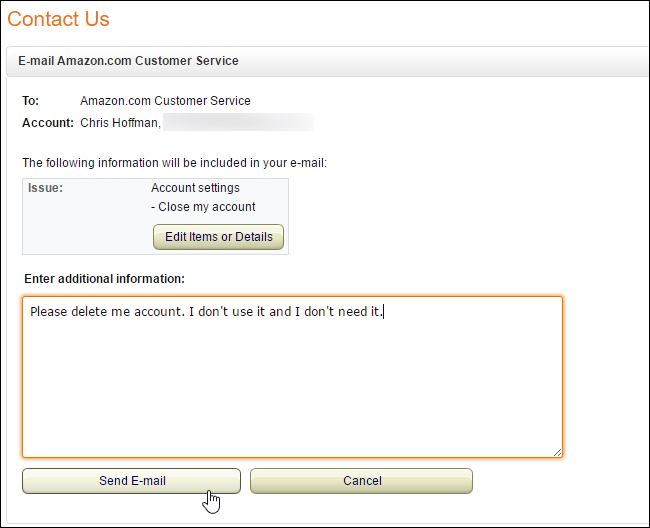Click the Contact Us heading
The height and width of the screenshot is (528, 650).
(x=58, y=19)
